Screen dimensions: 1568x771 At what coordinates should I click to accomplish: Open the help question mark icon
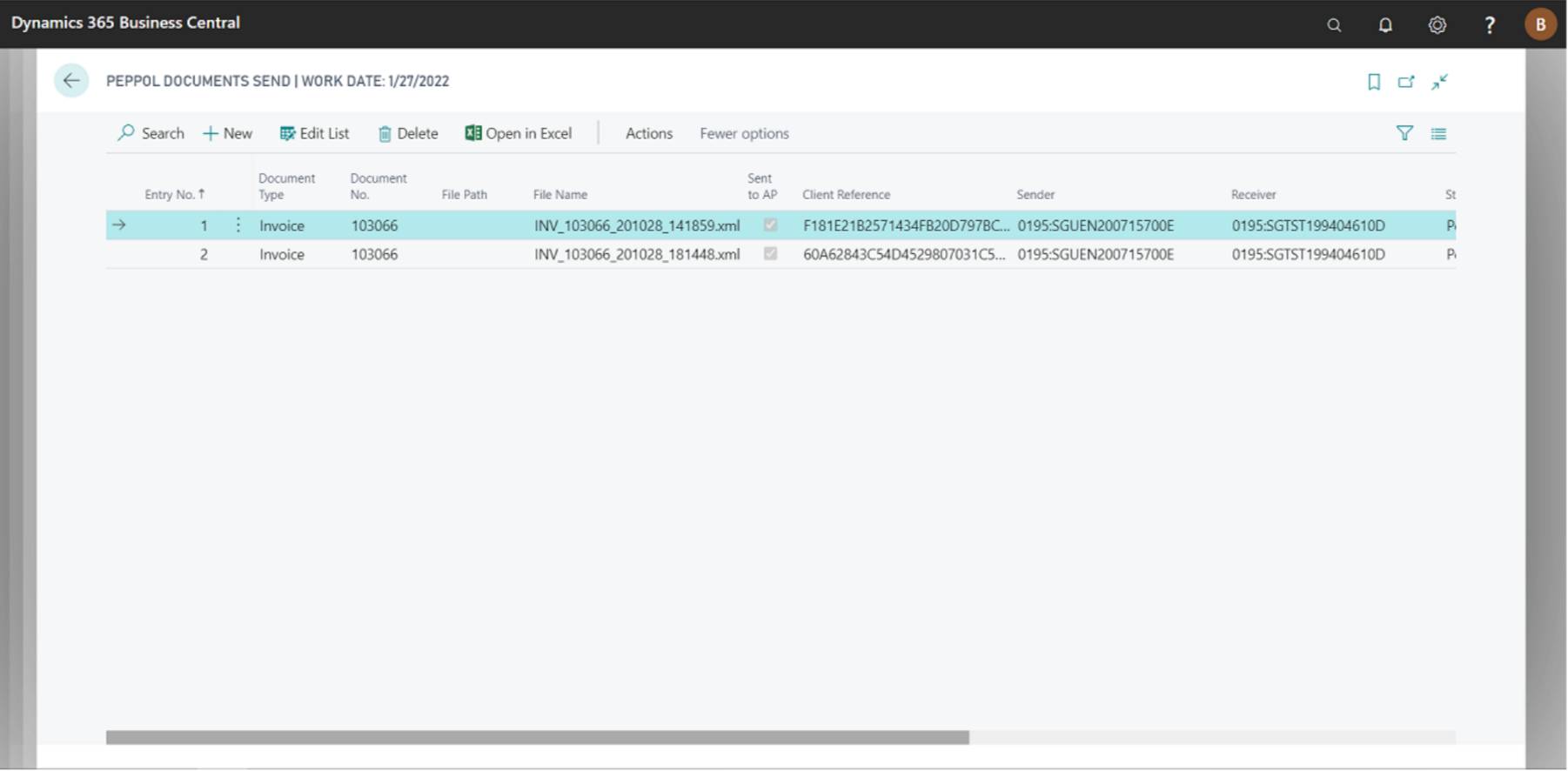click(x=1490, y=25)
